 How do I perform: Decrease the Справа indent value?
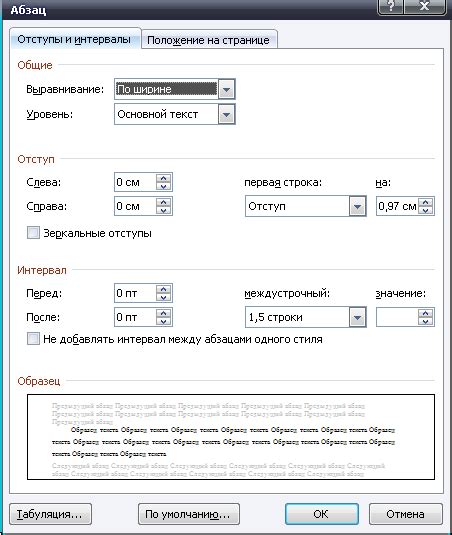[164, 210]
